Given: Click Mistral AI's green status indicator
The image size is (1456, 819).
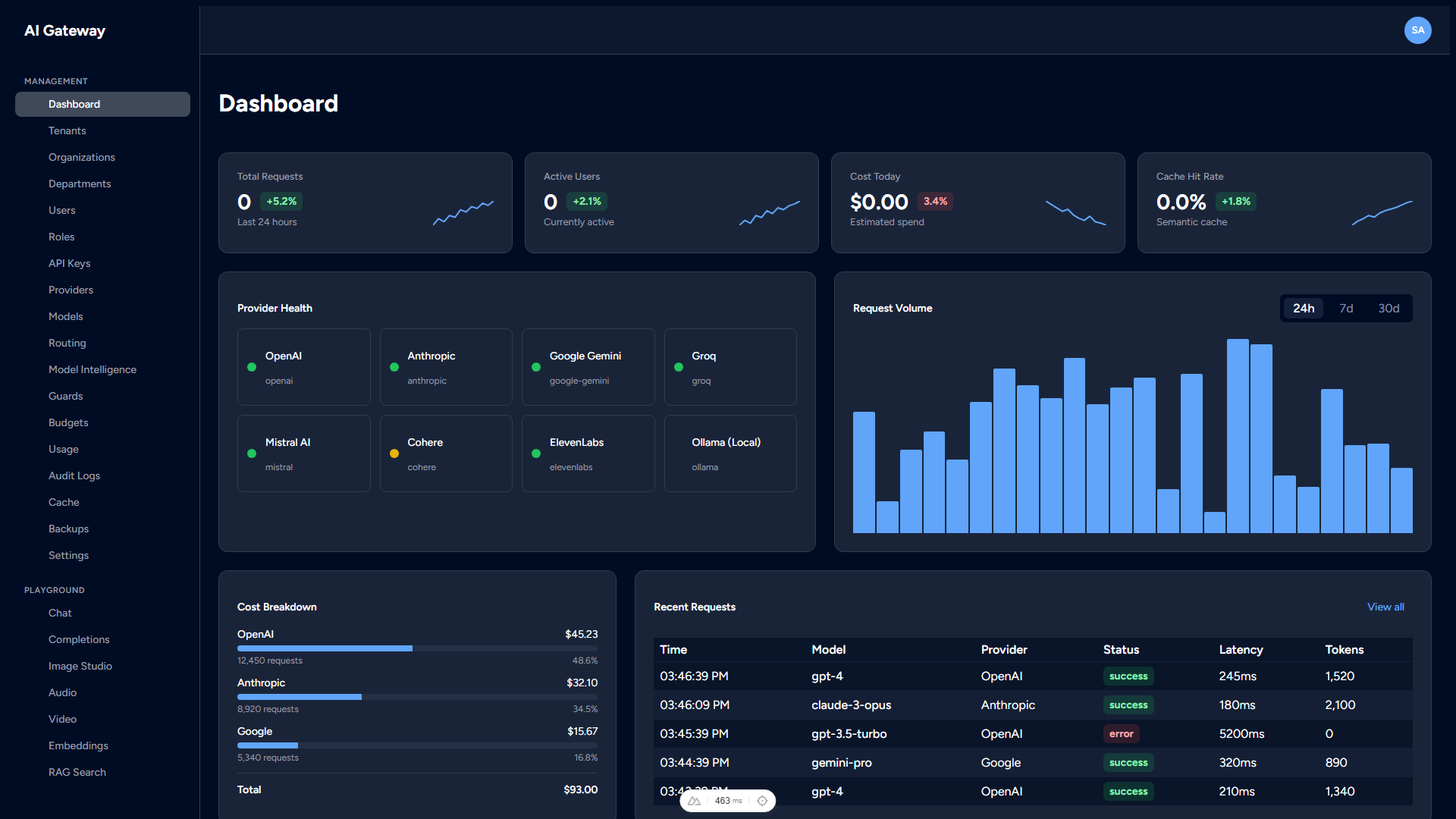Looking at the screenshot, I should pyautogui.click(x=252, y=453).
